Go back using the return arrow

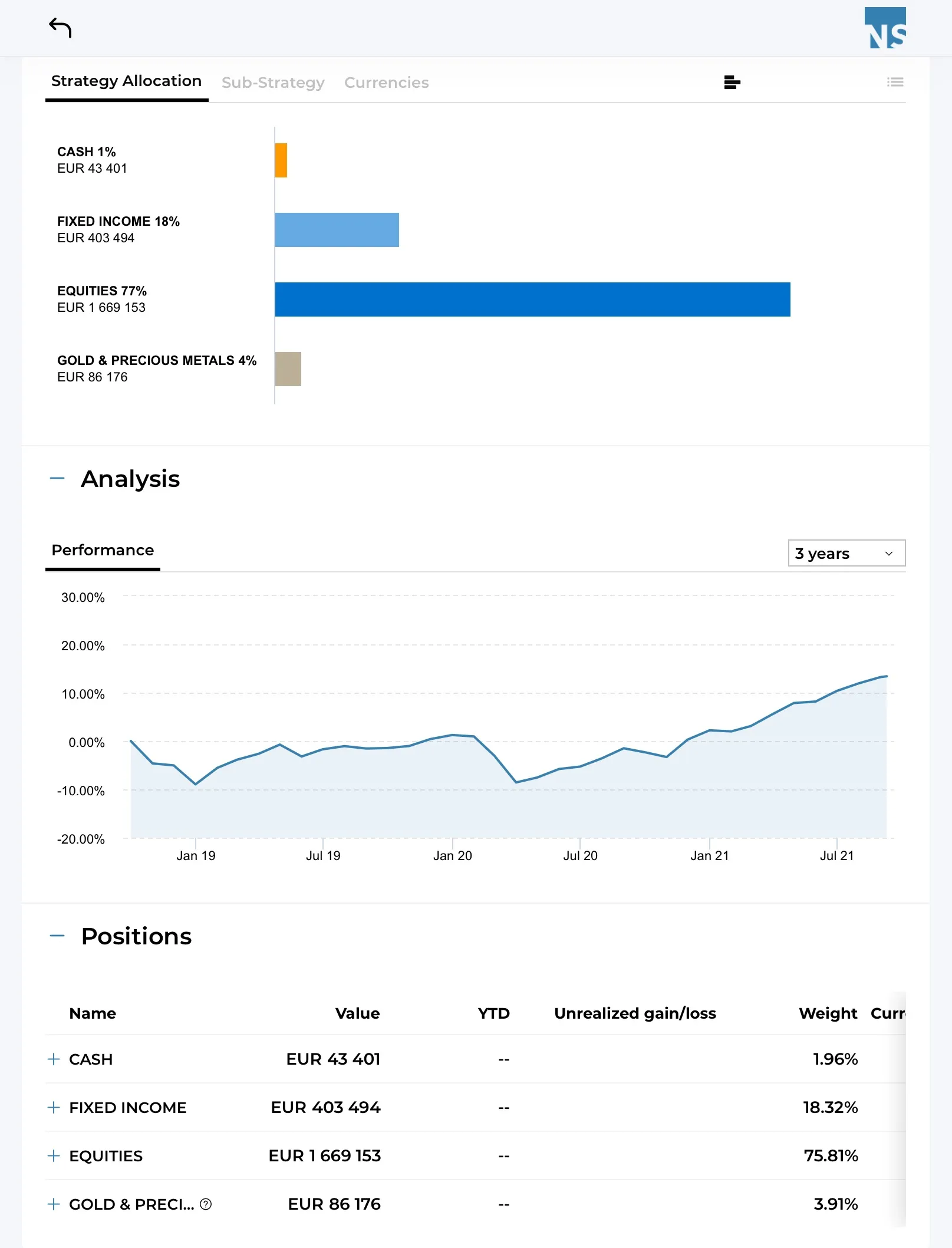[x=60, y=28]
